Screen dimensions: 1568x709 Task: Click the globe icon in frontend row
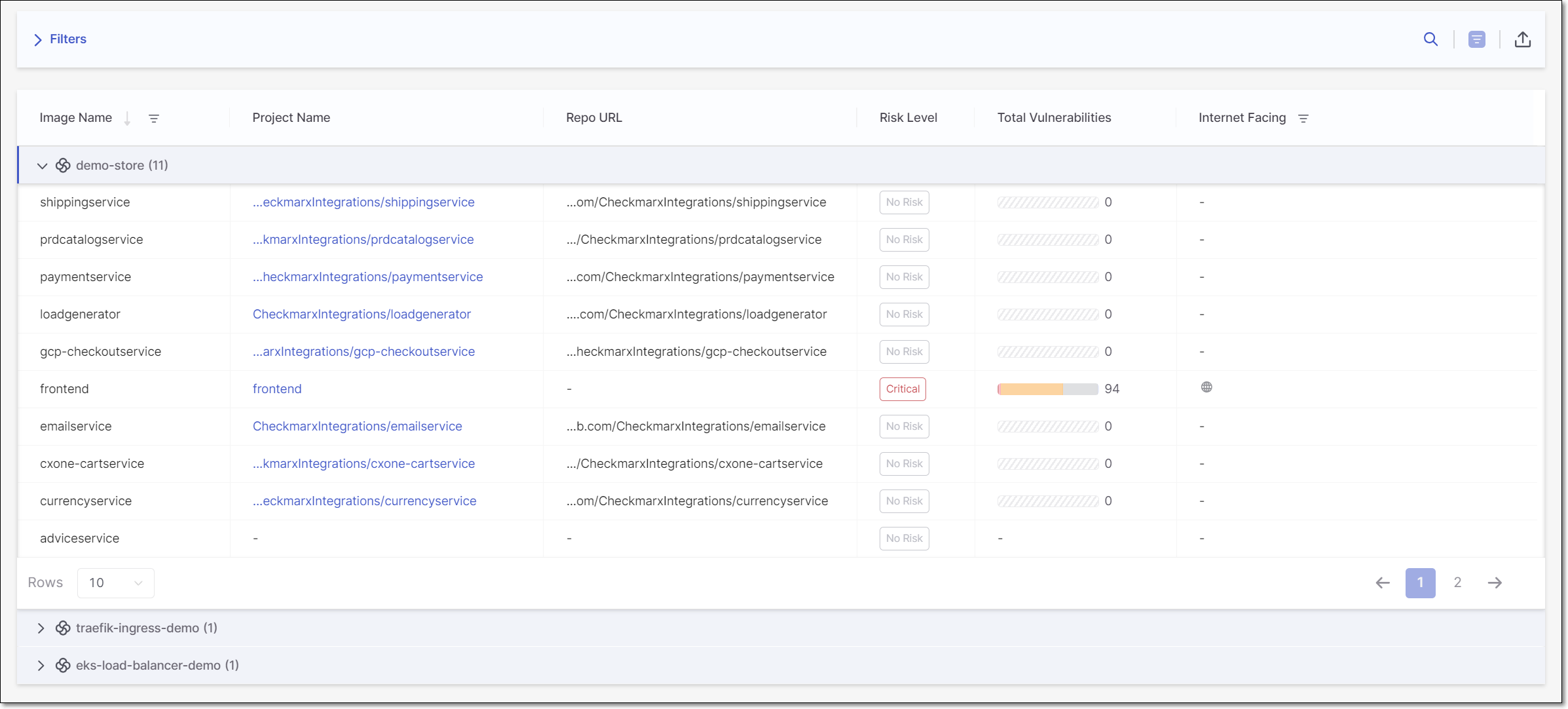pyautogui.click(x=1206, y=387)
